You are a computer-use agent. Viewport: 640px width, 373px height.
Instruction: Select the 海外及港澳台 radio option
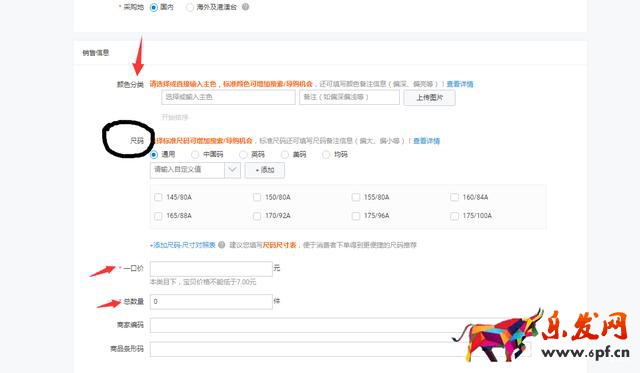pyautogui.click(x=190, y=7)
